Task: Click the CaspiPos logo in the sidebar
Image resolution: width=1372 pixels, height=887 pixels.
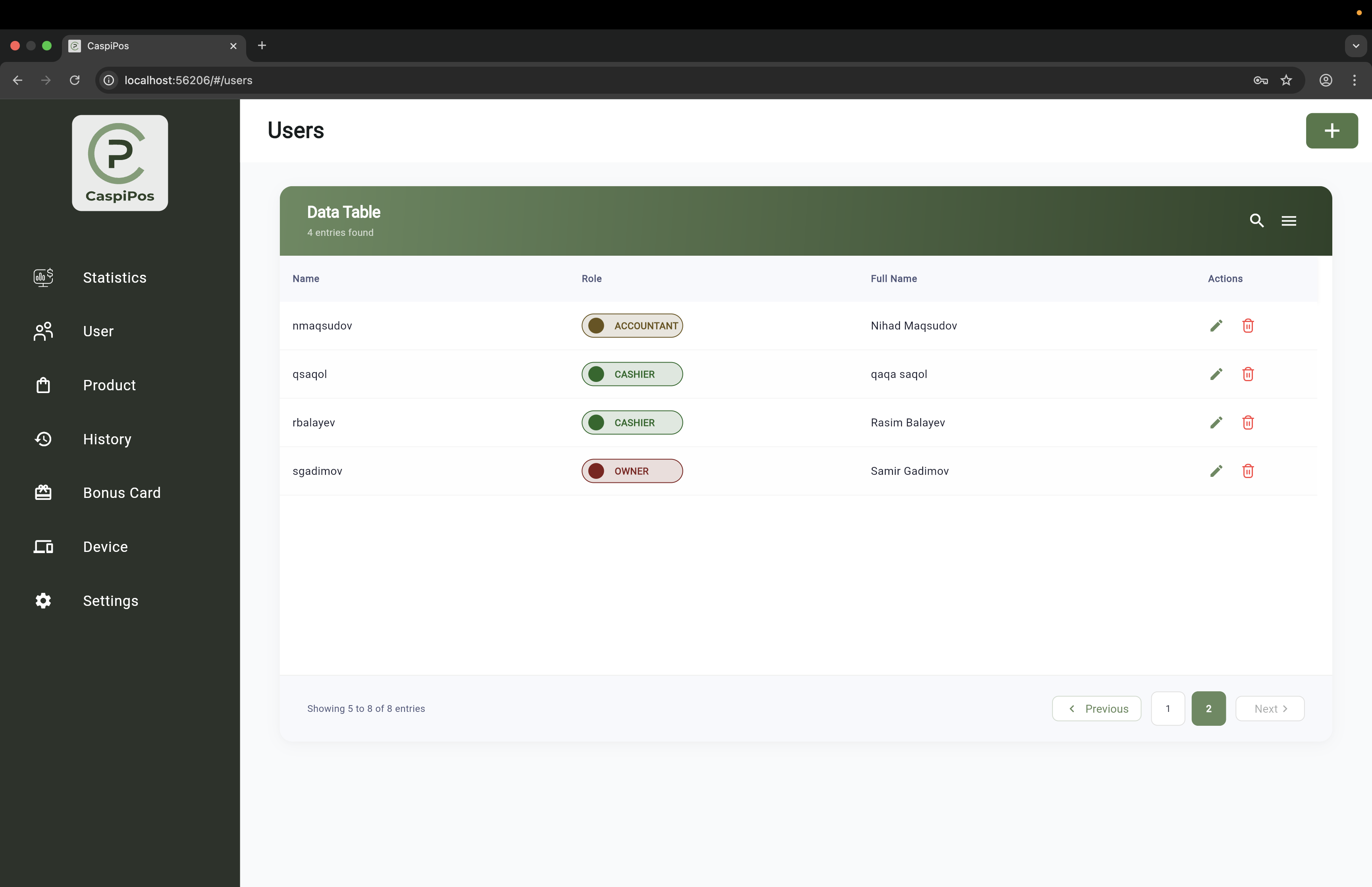Action: pos(120,163)
